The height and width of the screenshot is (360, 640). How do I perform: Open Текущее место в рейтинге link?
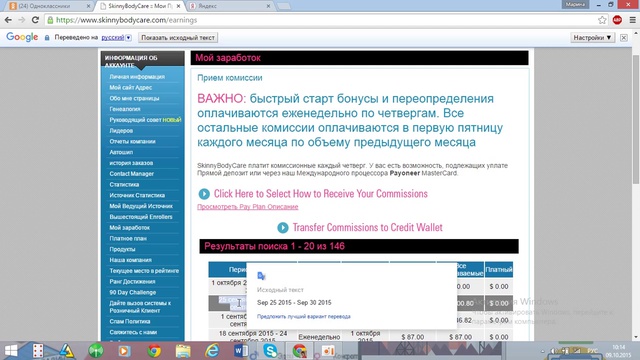(144, 271)
